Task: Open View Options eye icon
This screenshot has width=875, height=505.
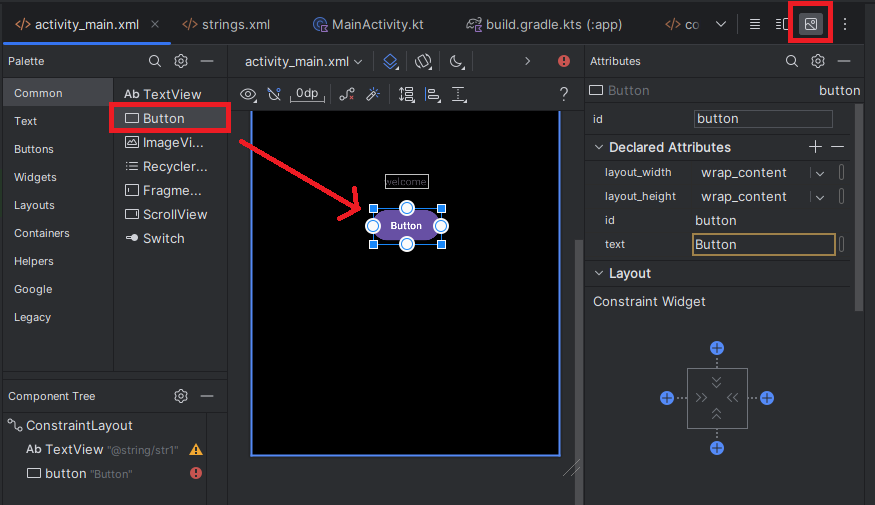Action: click(x=249, y=94)
